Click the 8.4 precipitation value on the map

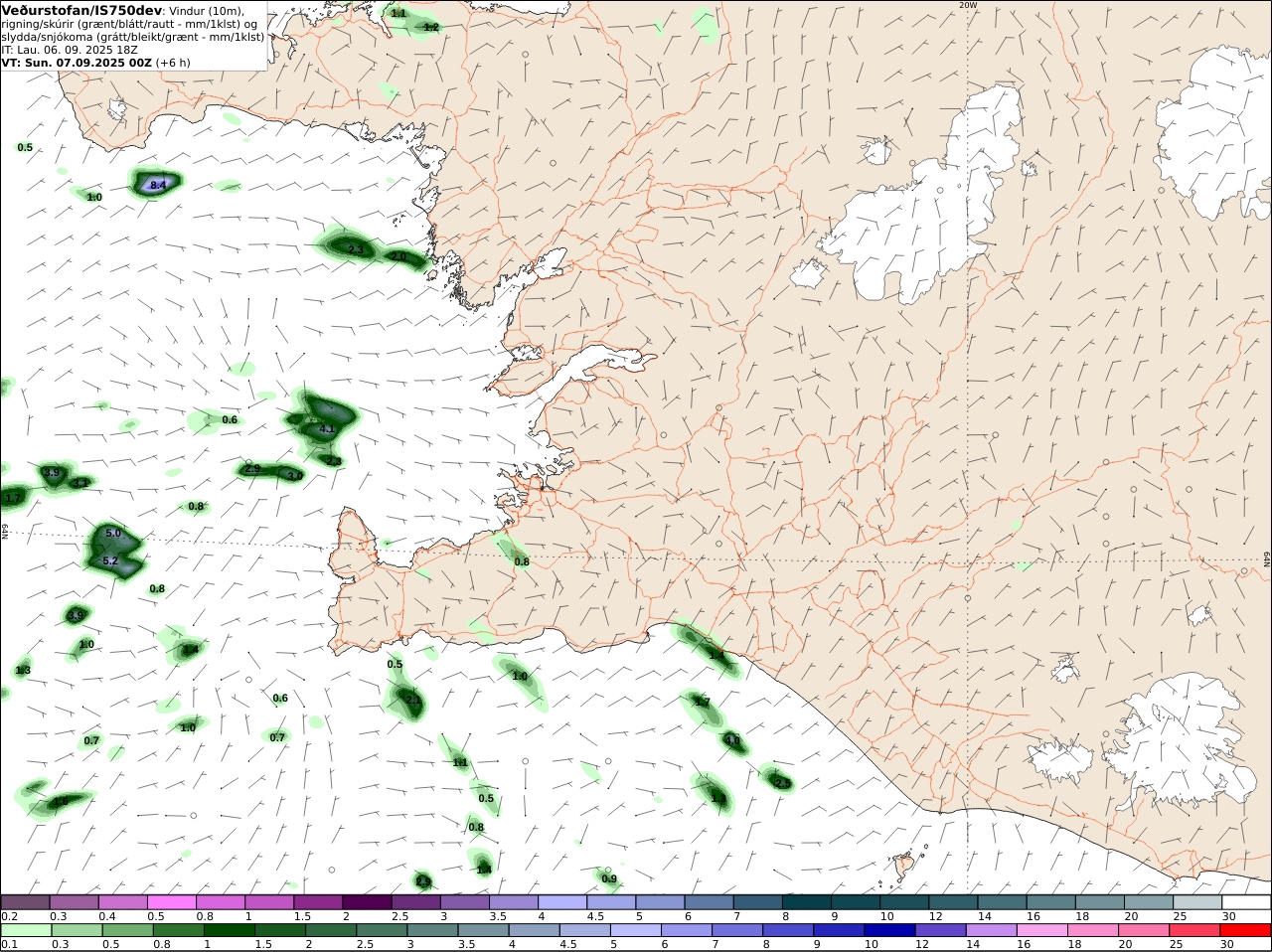158,185
